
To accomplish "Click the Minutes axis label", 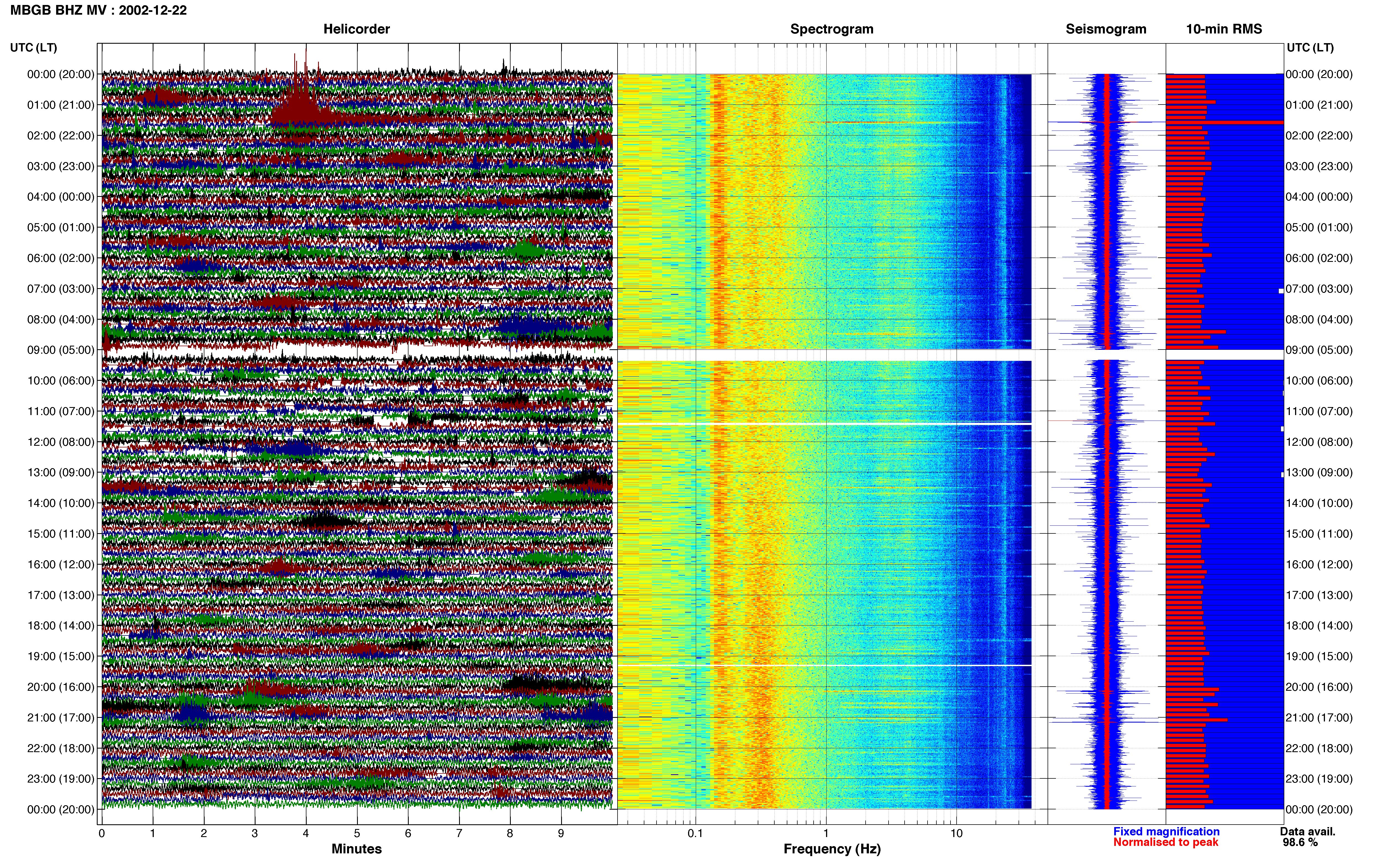I will (x=356, y=848).
